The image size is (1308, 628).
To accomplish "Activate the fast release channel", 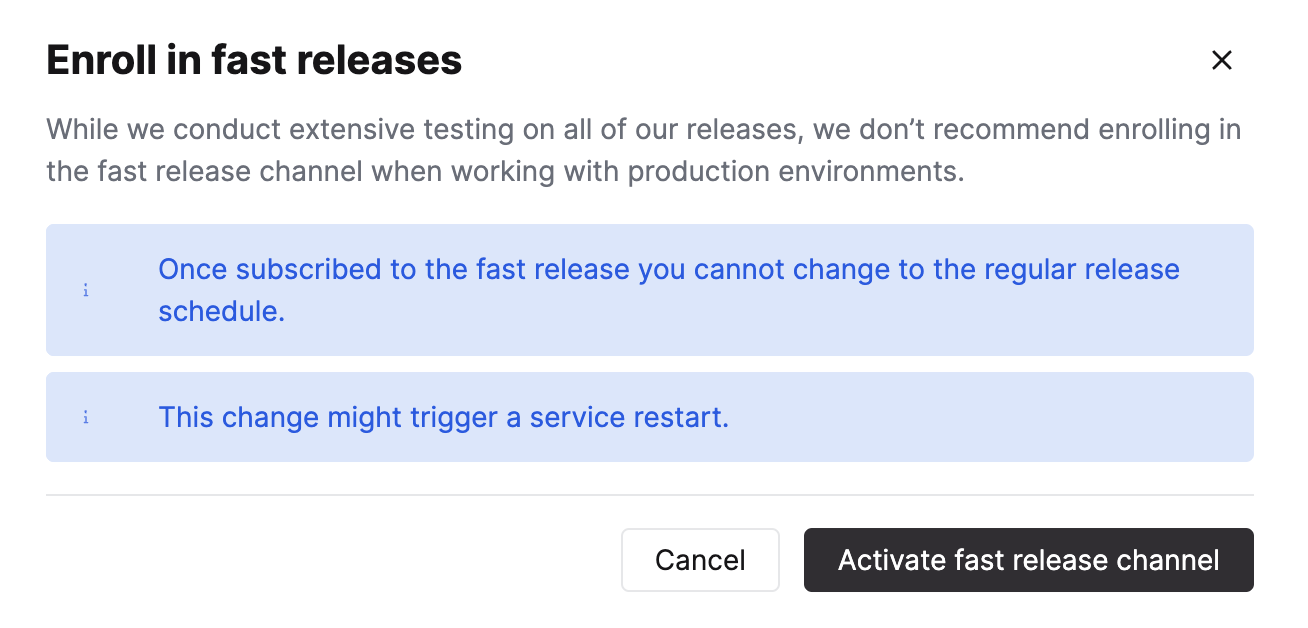I will click(x=1028, y=560).
